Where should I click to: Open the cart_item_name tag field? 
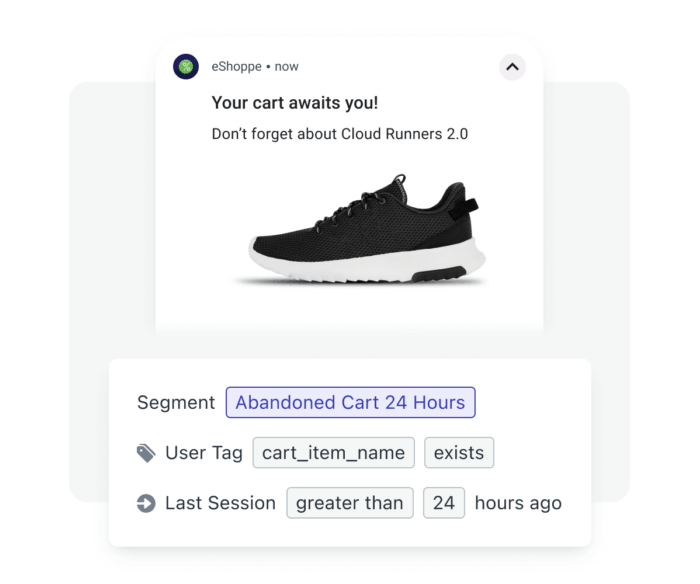coord(333,453)
